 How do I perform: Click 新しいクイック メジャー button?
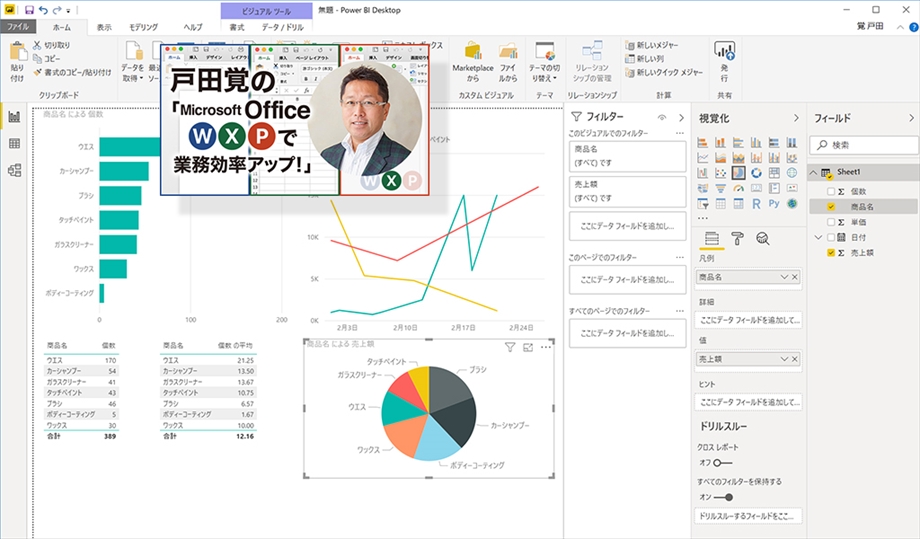click(664, 73)
